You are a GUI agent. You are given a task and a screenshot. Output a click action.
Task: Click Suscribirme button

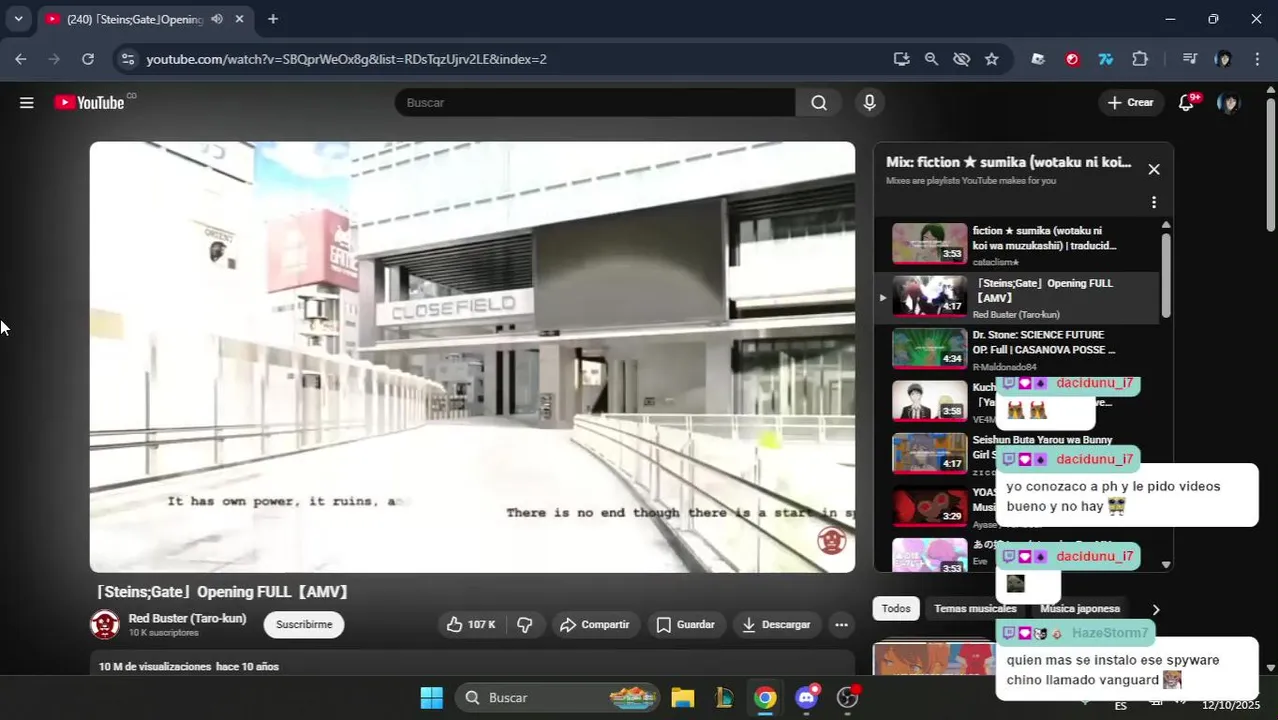[x=304, y=624]
